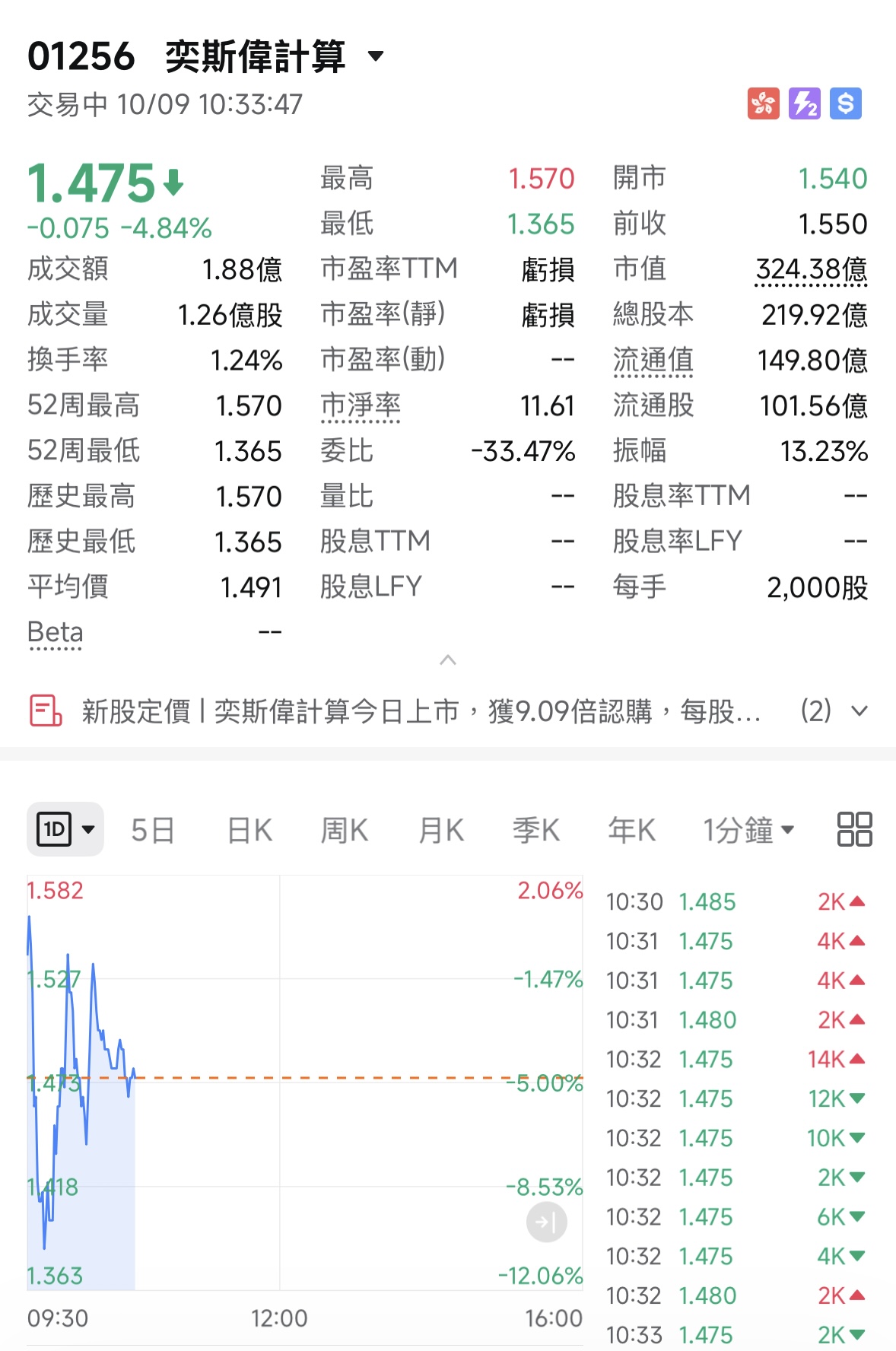This screenshot has height=1351, width=896.
Task: Tap the 總股本 value 219.92億
Action: point(815,315)
